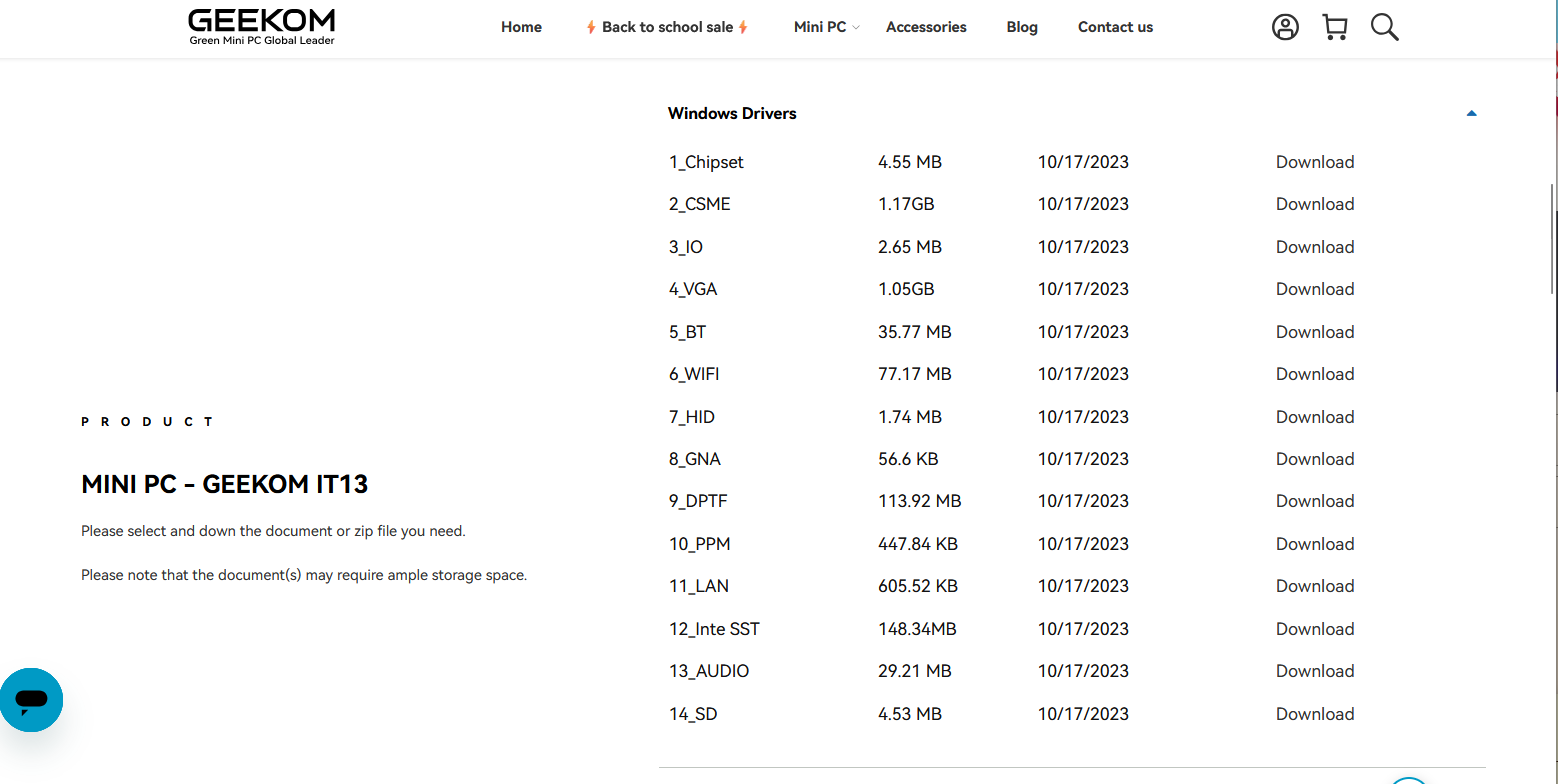Download the 5_BT driver

1315,332
